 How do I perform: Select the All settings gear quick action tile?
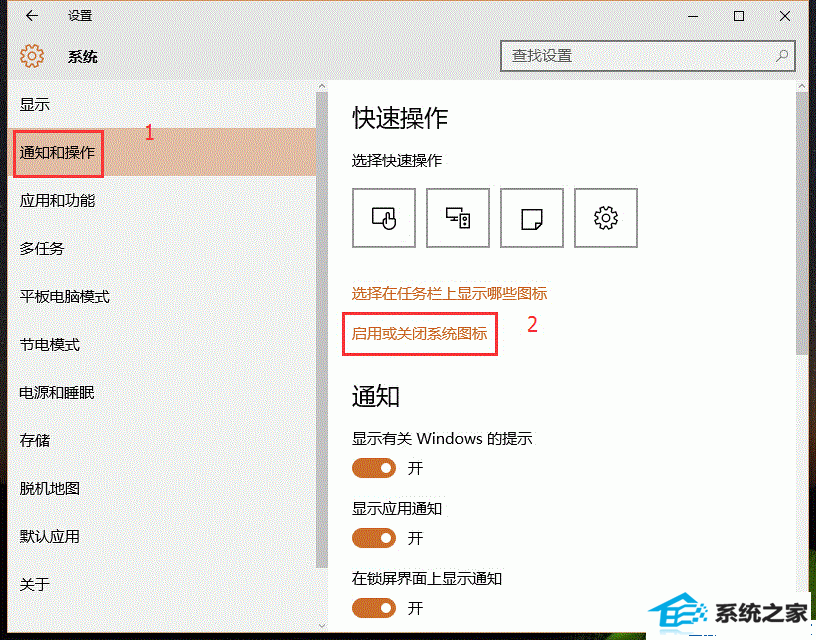point(606,218)
